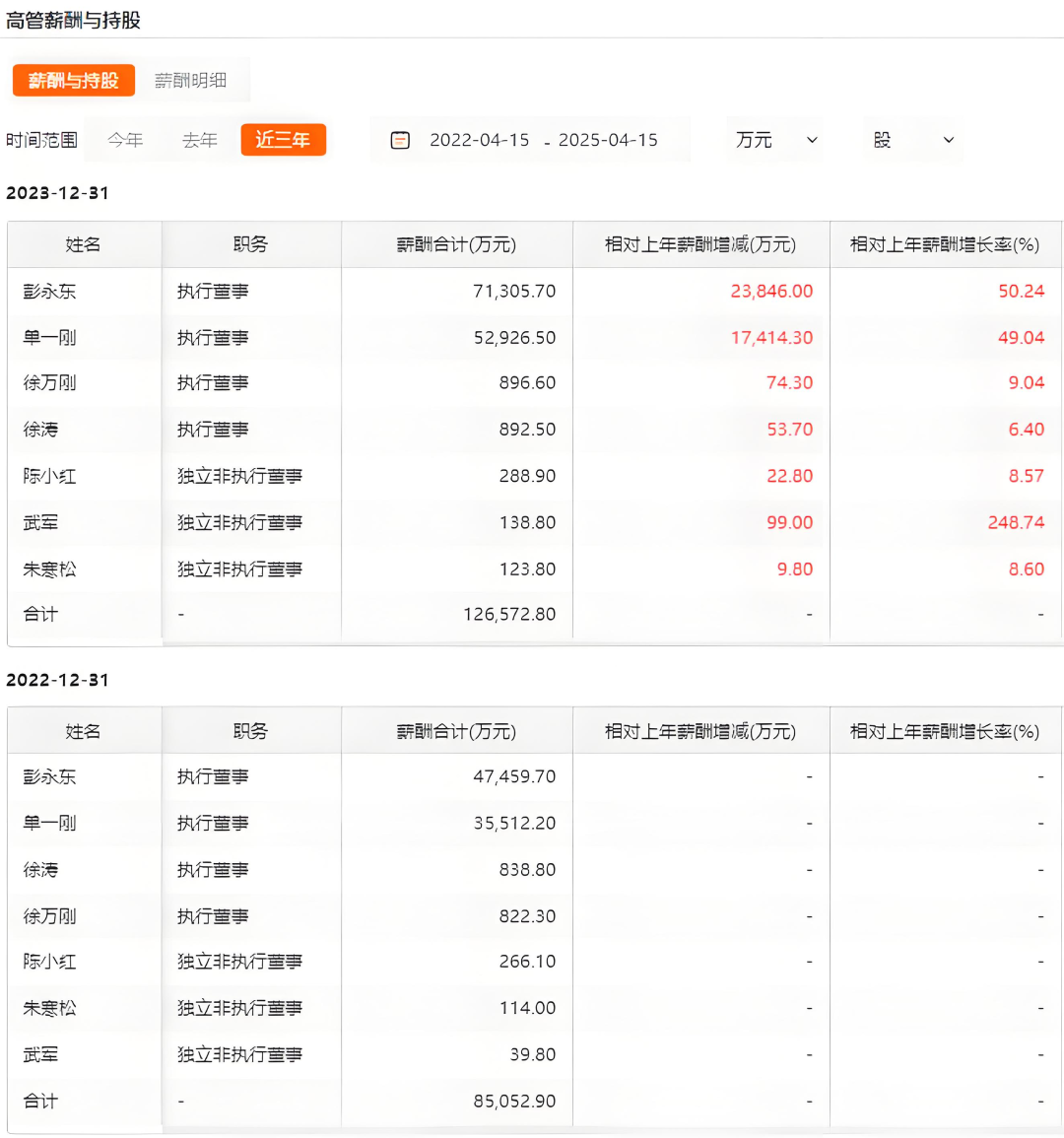Select the 薪酬与持股 tab
This screenshot has width=1064, height=1138.
[73, 81]
